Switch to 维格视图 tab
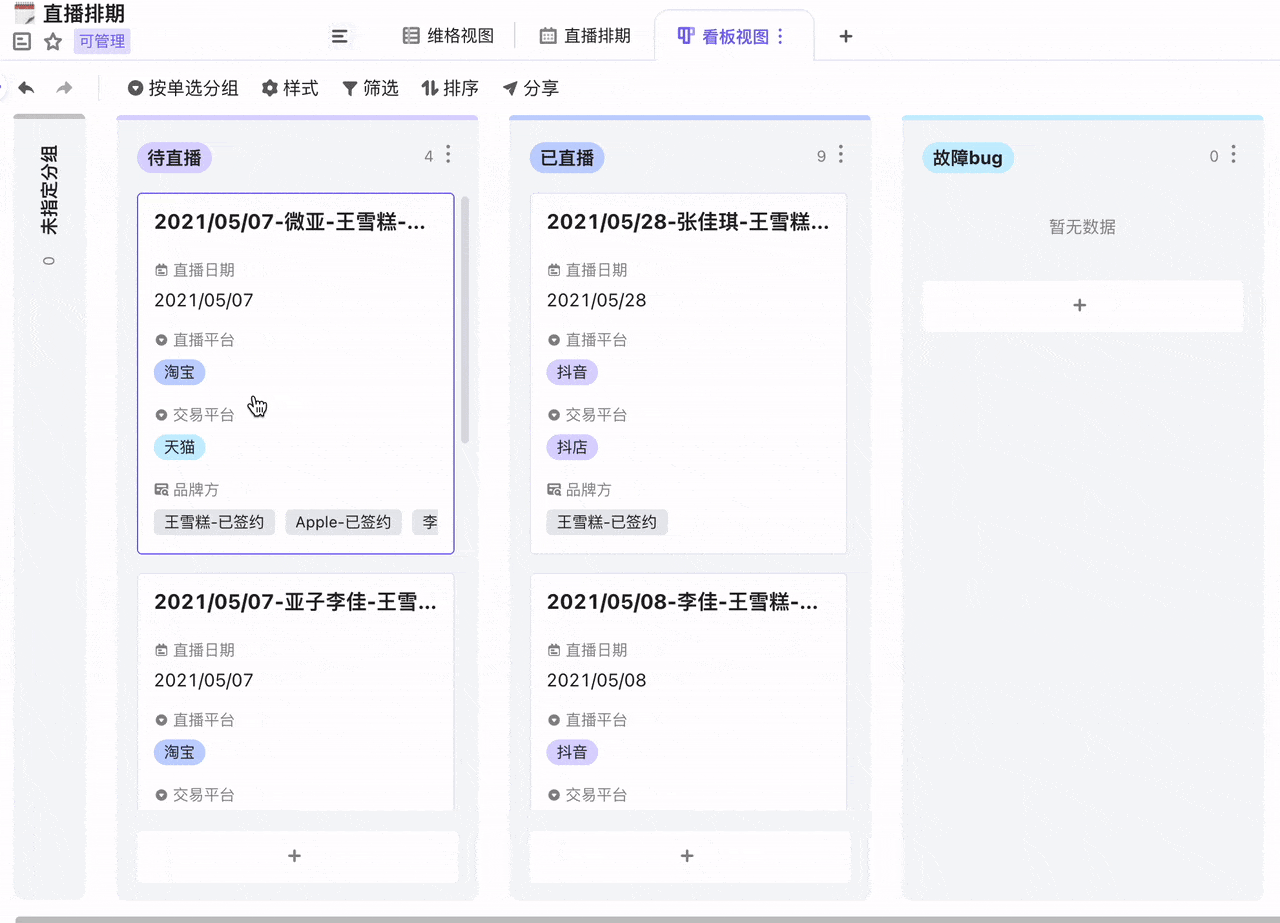Viewport: 1280px width, 923px height. (x=449, y=36)
